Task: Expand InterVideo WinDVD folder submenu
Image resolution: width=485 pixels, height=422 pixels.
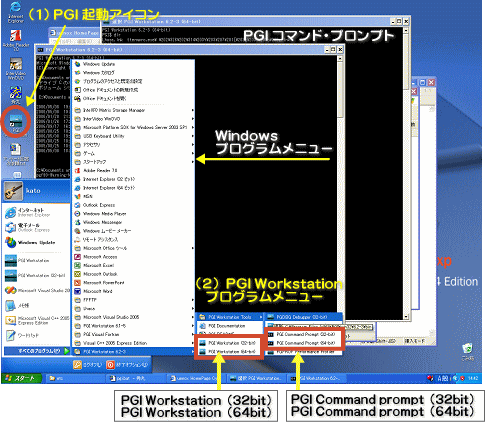Action: point(133,119)
